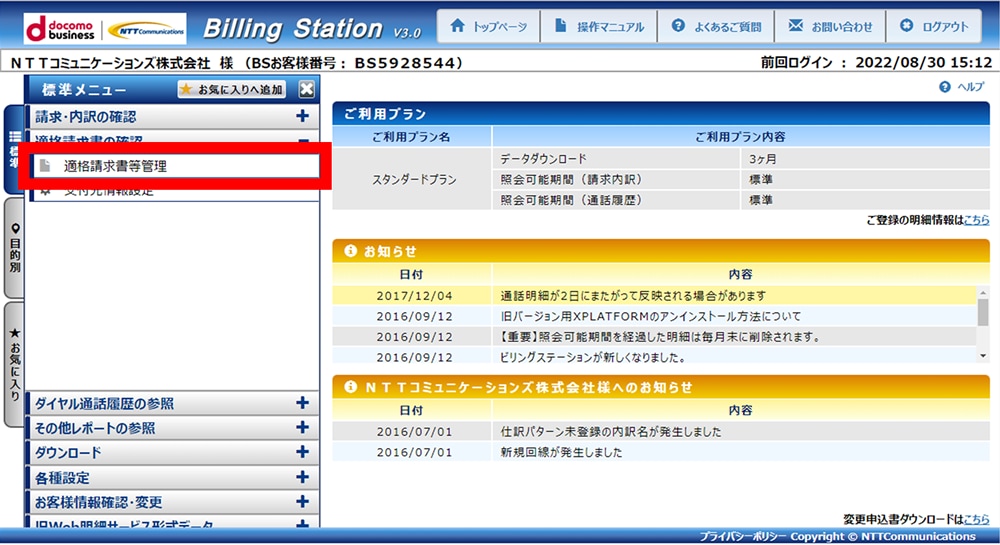Switch to the 目的別 side tab
The width and height of the screenshot is (1000, 545).
coord(14,248)
